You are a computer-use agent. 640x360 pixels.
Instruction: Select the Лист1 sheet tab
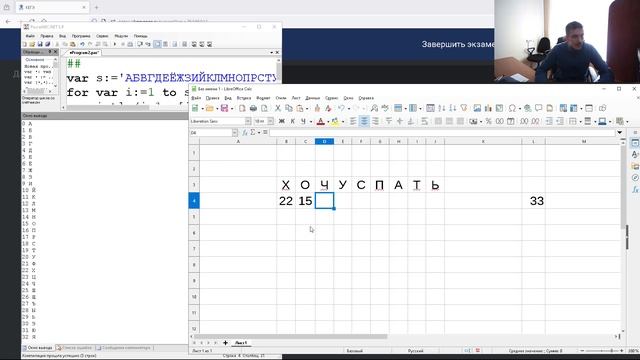241,343
